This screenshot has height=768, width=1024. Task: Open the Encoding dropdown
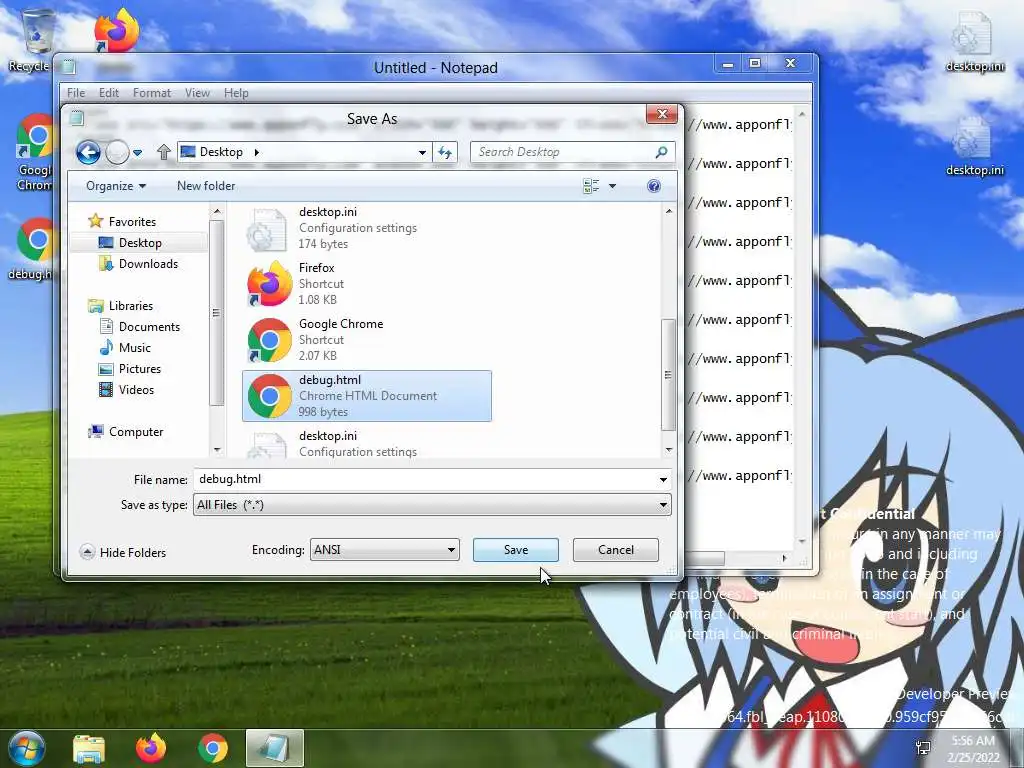click(x=385, y=550)
